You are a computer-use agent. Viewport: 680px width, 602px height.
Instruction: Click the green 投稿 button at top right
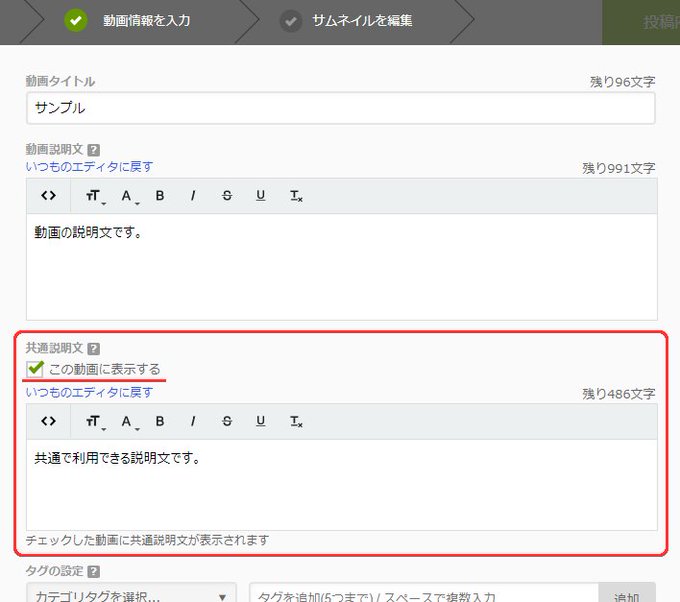coord(641,22)
